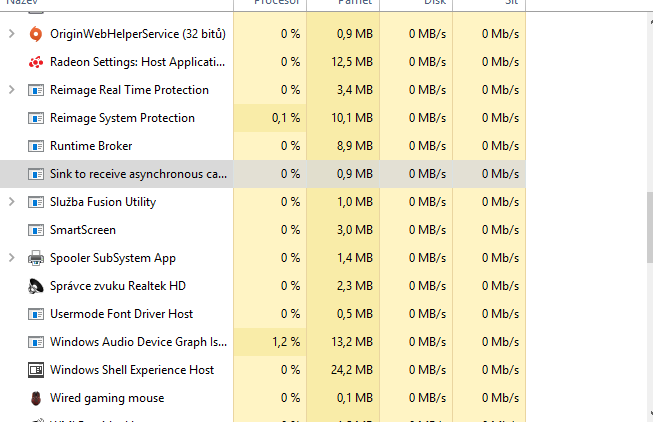Sort processes by the Procesor column
The image size is (653, 422).
point(270,5)
